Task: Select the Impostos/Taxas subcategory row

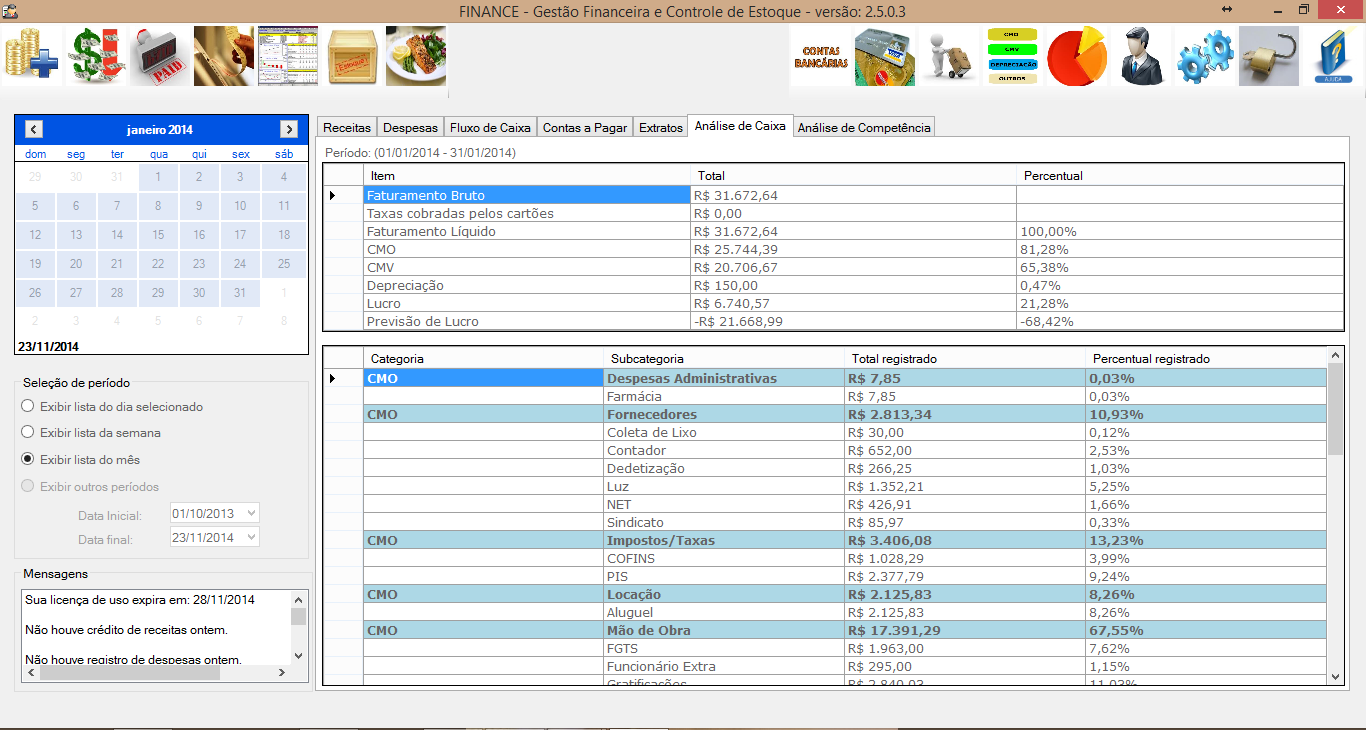Action: [825, 540]
